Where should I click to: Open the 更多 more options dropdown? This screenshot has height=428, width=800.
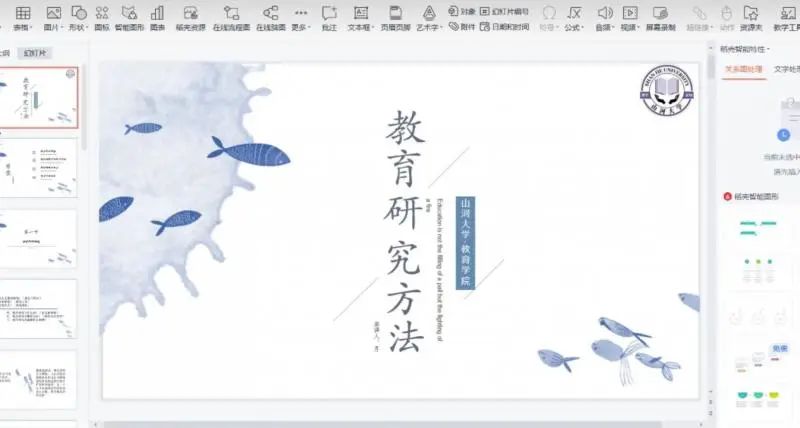click(301, 17)
